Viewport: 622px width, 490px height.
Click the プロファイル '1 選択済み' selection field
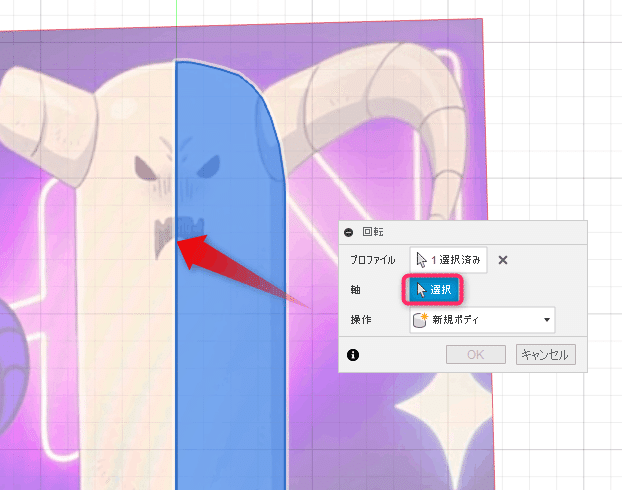coord(448,260)
